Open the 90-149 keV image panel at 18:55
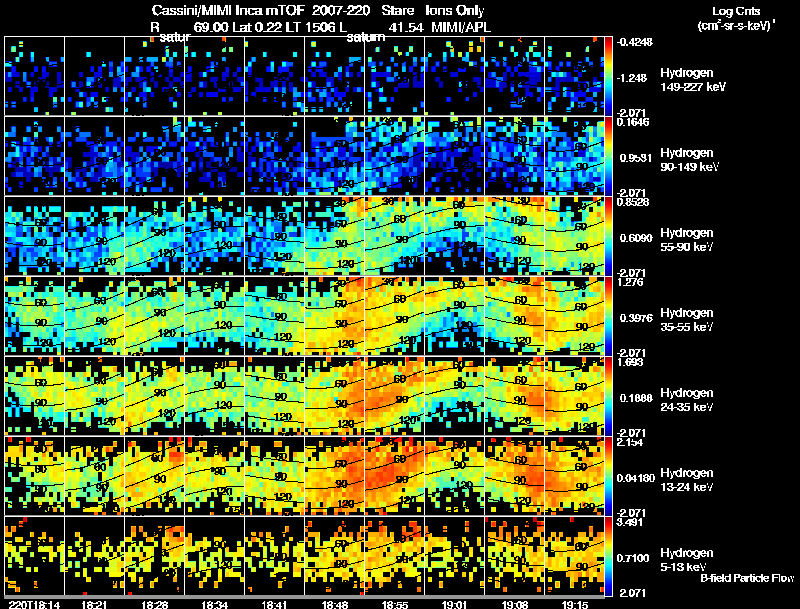This screenshot has width=800, height=609. point(395,156)
